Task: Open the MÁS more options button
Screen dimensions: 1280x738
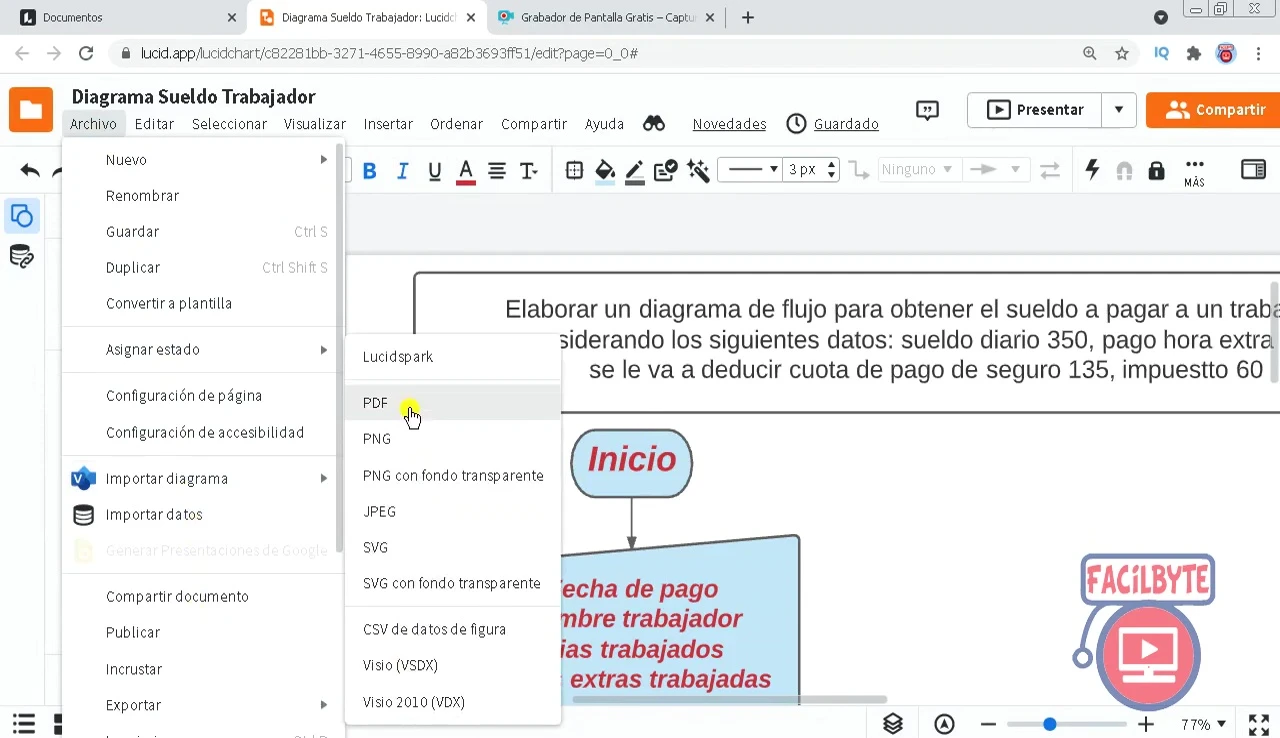Action: coord(1194,172)
